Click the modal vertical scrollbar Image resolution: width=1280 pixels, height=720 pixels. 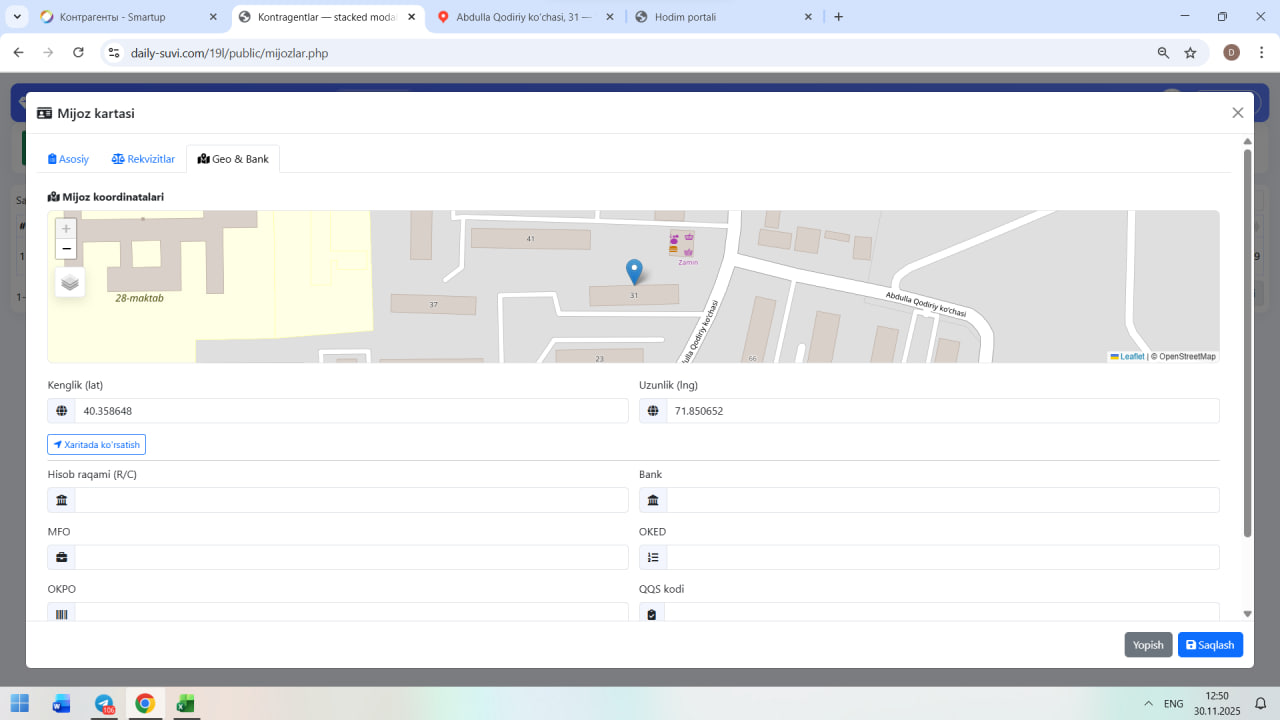click(x=1247, y=340)
